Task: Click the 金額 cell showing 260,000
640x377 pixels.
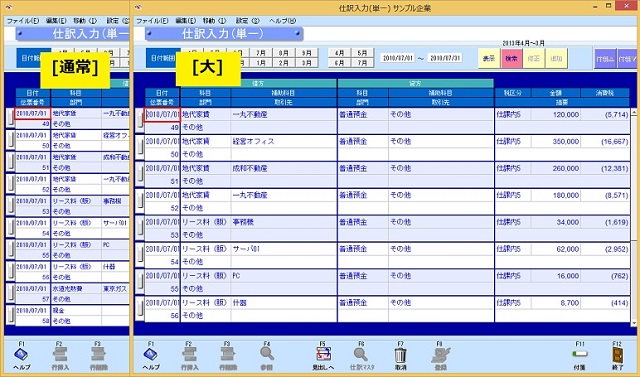Action: [556, 169]
